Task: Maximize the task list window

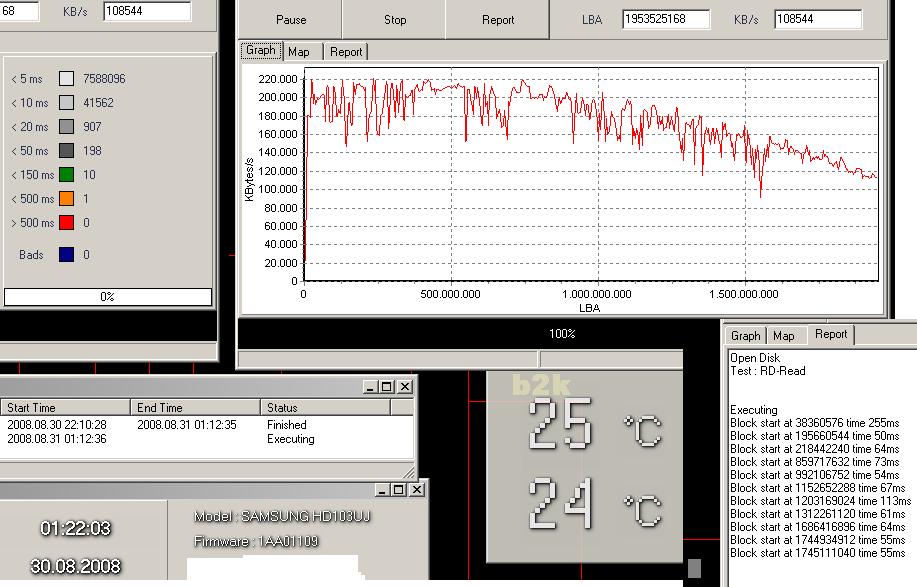Action: (x=387, y=386)
